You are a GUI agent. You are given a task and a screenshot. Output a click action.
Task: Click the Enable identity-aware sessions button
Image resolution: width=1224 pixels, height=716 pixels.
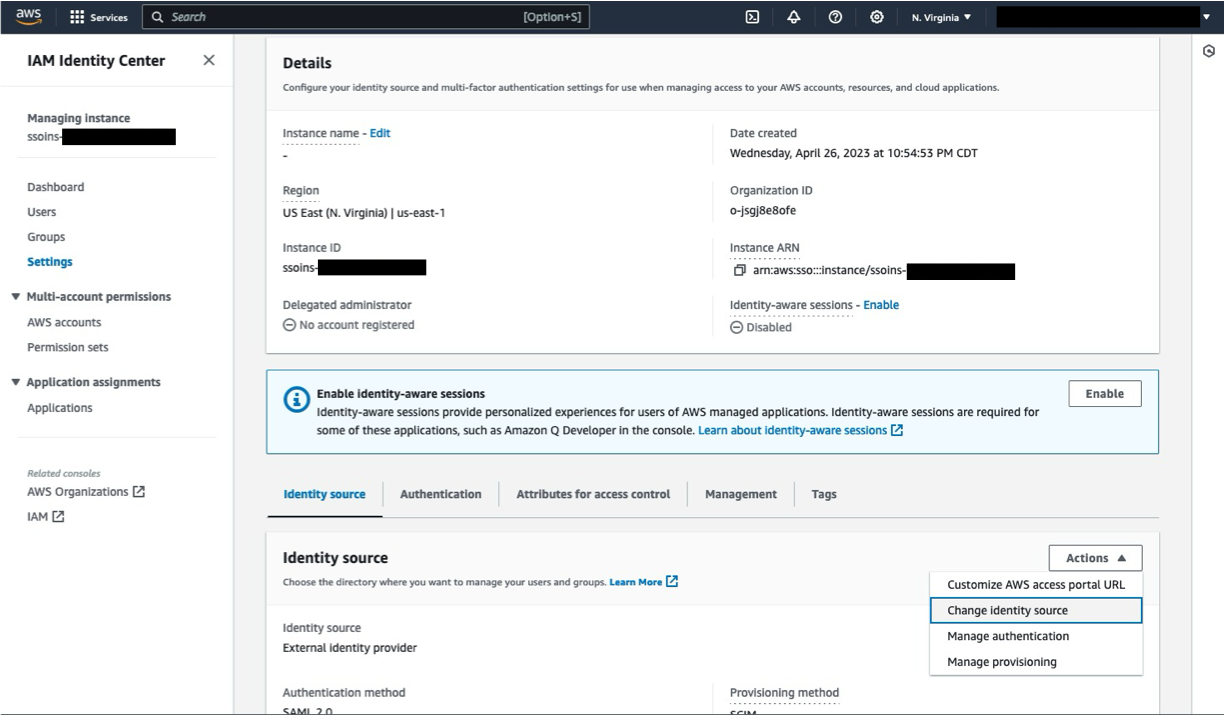click(1104, 393)
